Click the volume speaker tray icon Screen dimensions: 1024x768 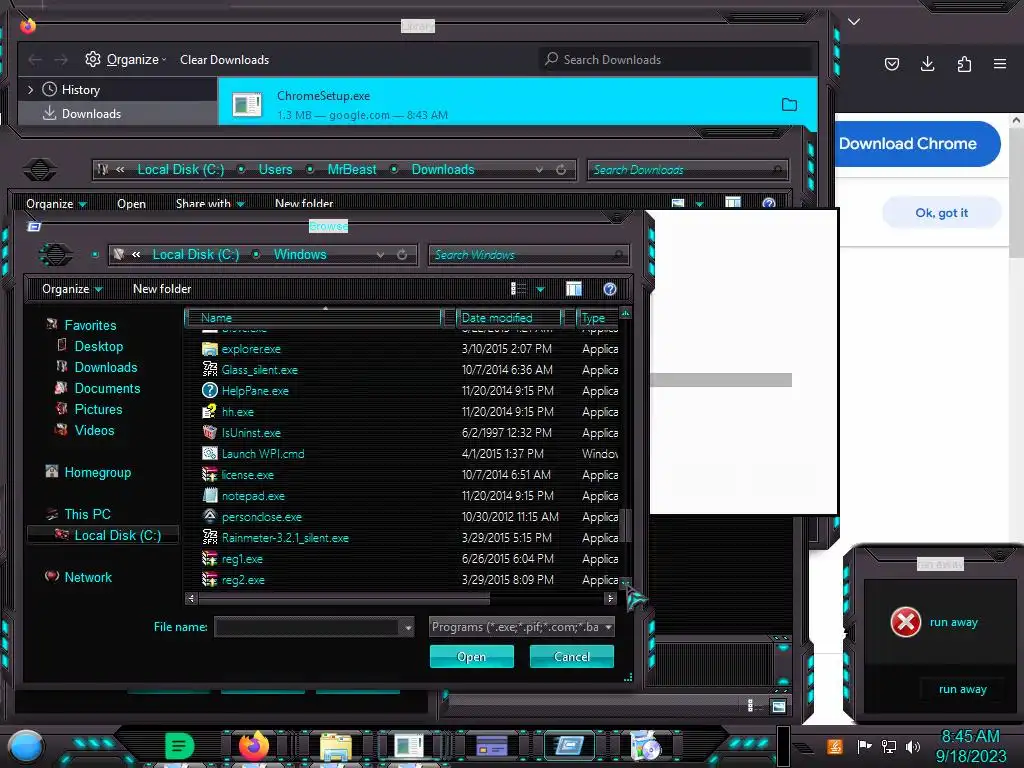(913, 746)
